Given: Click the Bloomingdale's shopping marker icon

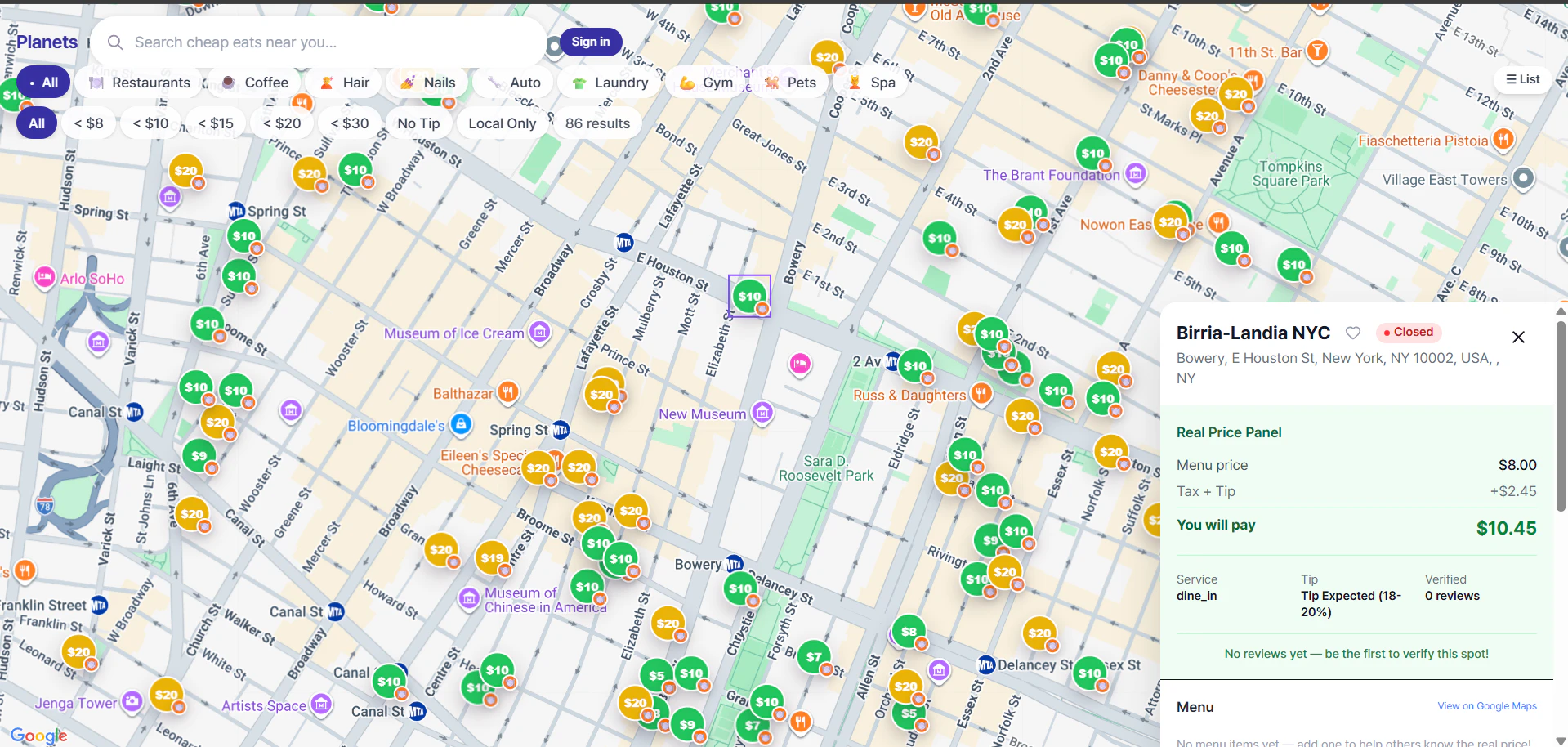Looking at the screenshot, I should click(461, 424).
